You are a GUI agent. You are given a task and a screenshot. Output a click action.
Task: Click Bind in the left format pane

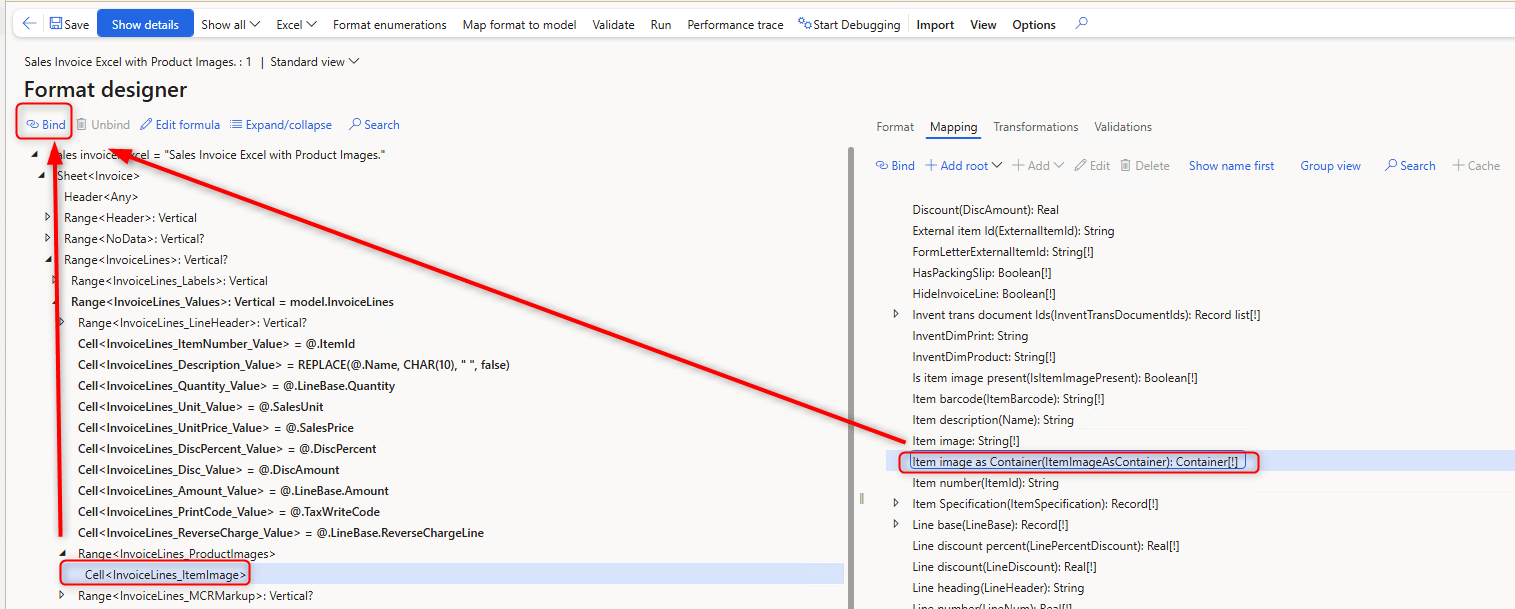pyautogui.click(x=46, y=125)
